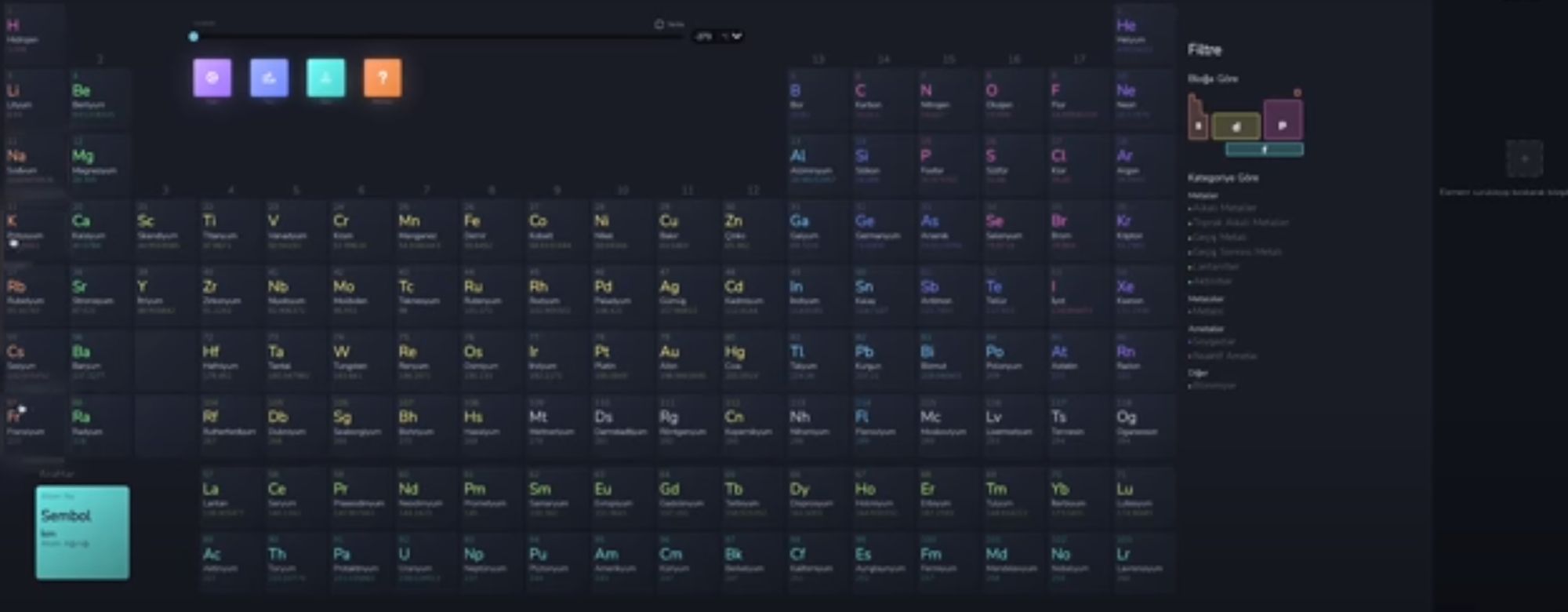The height and width of the screenshot is (612, 1568).
Task: Click the temperature slider handle
Action: point(194,36)
